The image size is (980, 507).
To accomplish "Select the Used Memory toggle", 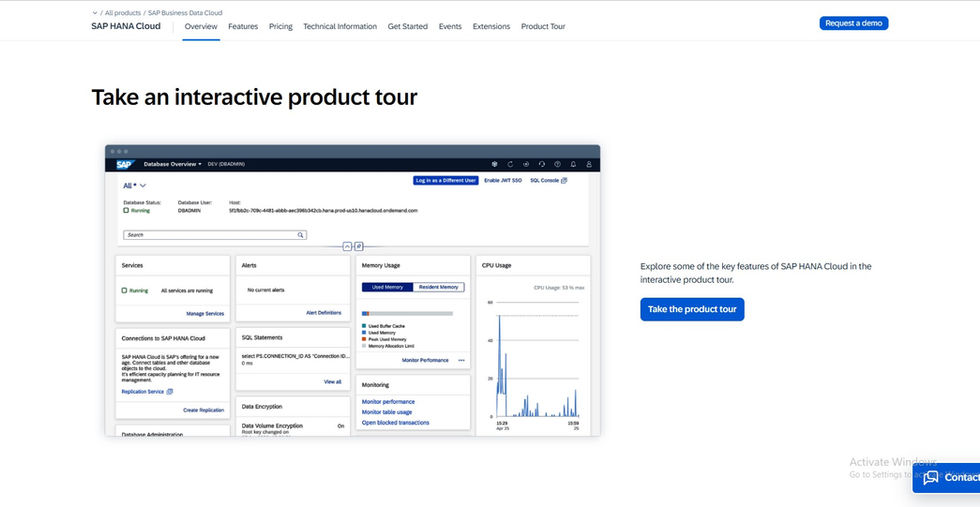I will pyautogui.click(x=388, y=287).
